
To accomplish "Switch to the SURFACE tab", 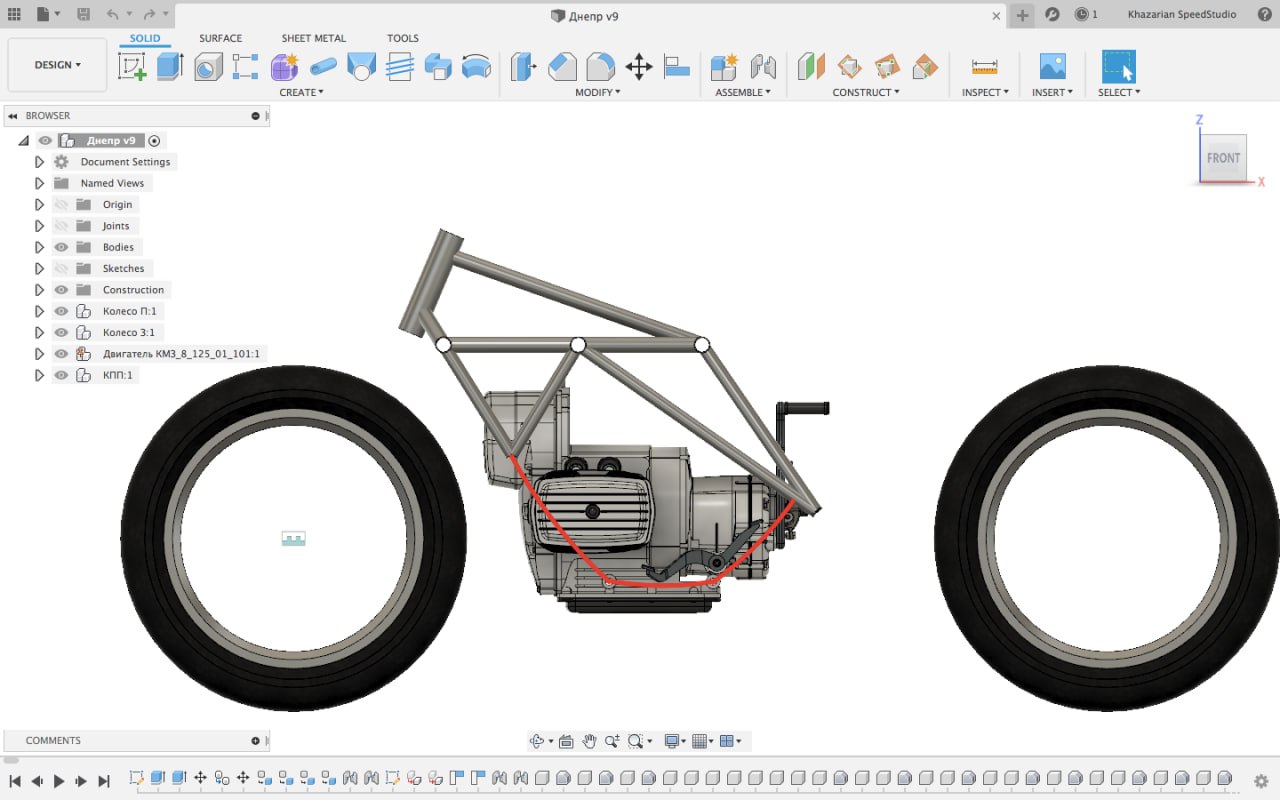I will point(220,38).
